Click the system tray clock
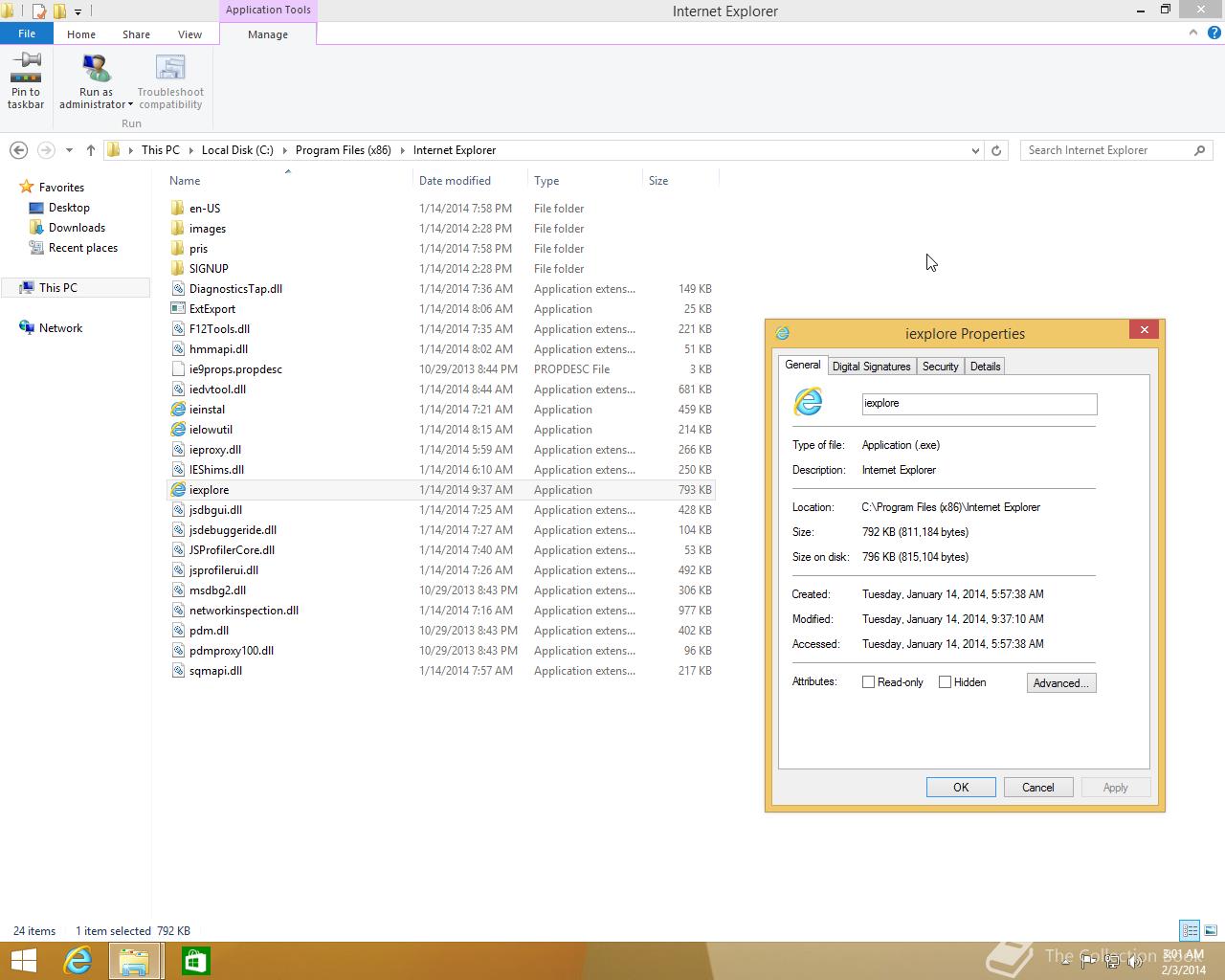Image resolution: width=1225 pixels, height=980 pixels. click(1183, 962)
